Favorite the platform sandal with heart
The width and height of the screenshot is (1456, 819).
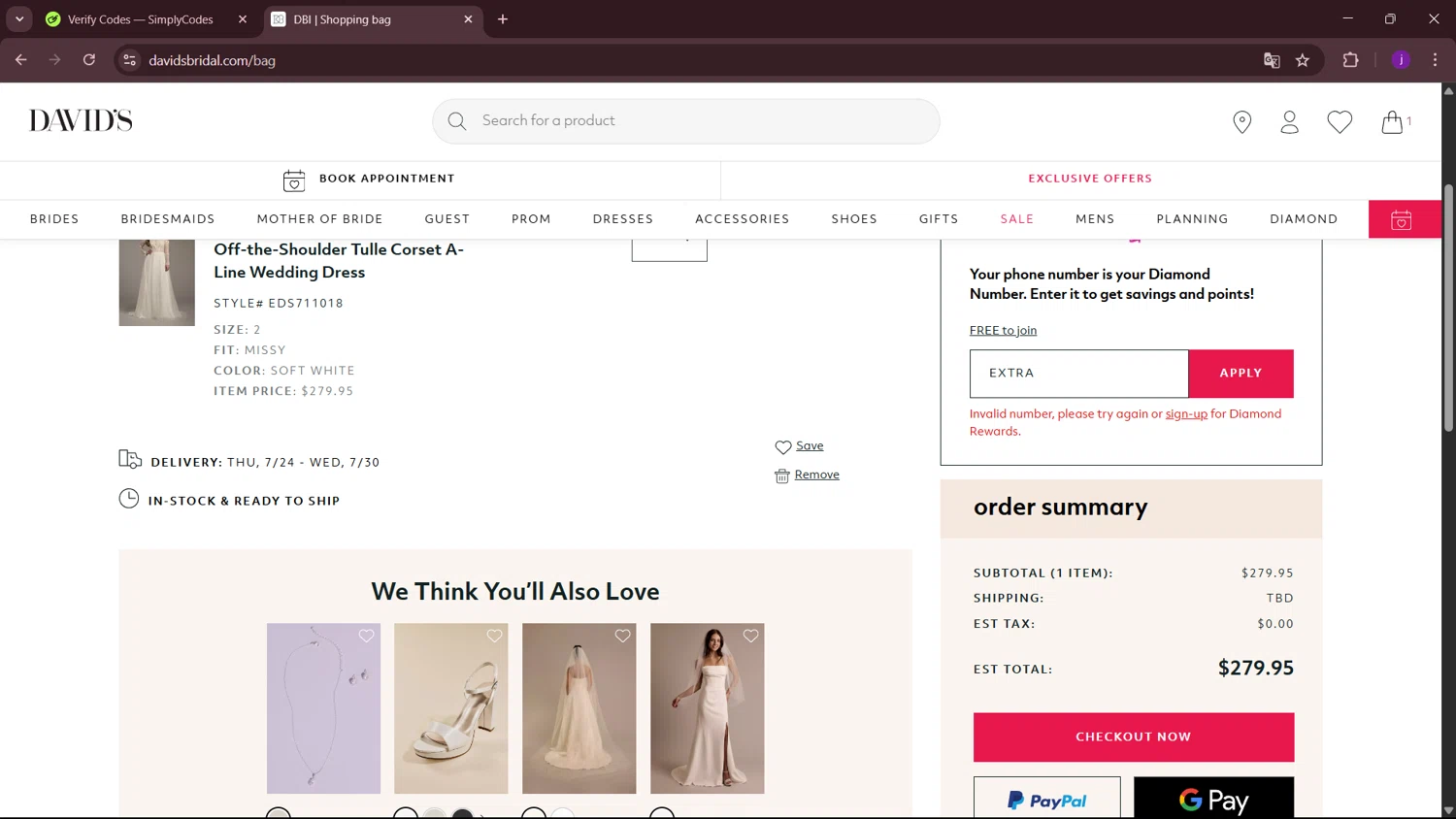click(x=494, y=636)
